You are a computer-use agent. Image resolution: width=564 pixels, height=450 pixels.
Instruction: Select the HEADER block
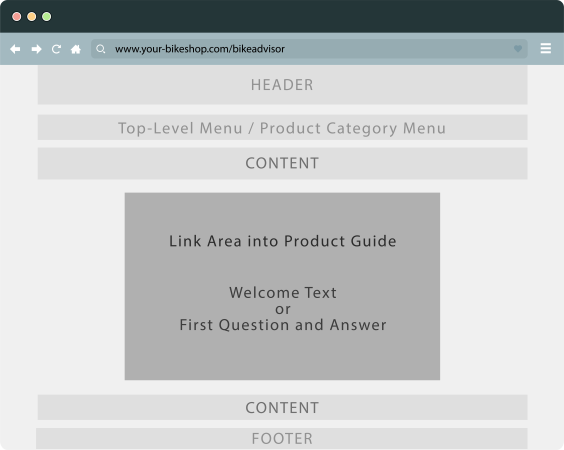tap(282, 85)
